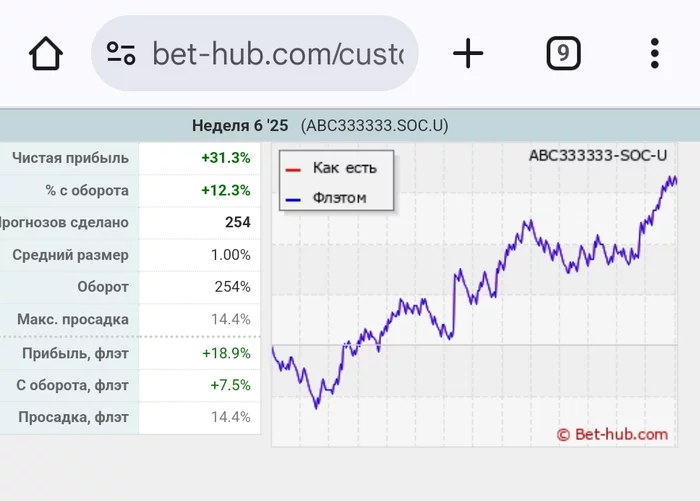Screen dimensions: 700x501
Task: Open the three-dot browser menu
Action: coord(654,54)
